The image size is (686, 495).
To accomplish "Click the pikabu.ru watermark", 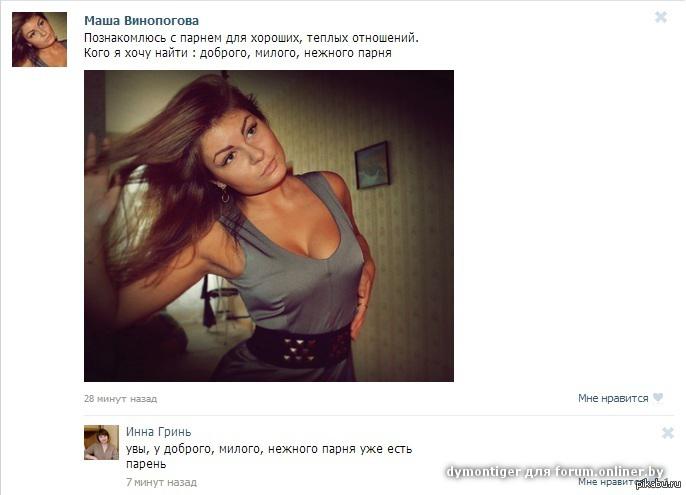I will click(658, 484).
